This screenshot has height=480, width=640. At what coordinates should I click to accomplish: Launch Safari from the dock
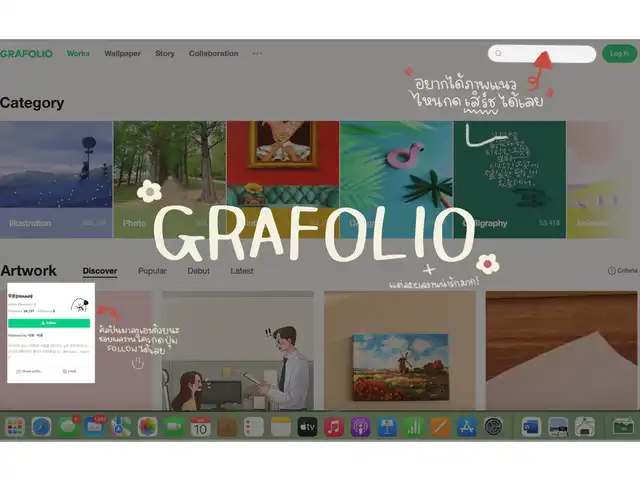click(41, 427)
